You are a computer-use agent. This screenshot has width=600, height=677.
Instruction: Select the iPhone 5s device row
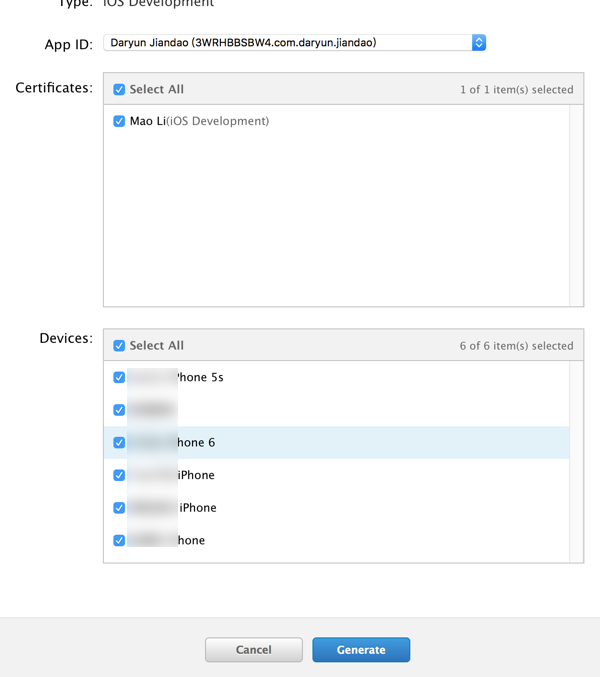click(340, 377)
